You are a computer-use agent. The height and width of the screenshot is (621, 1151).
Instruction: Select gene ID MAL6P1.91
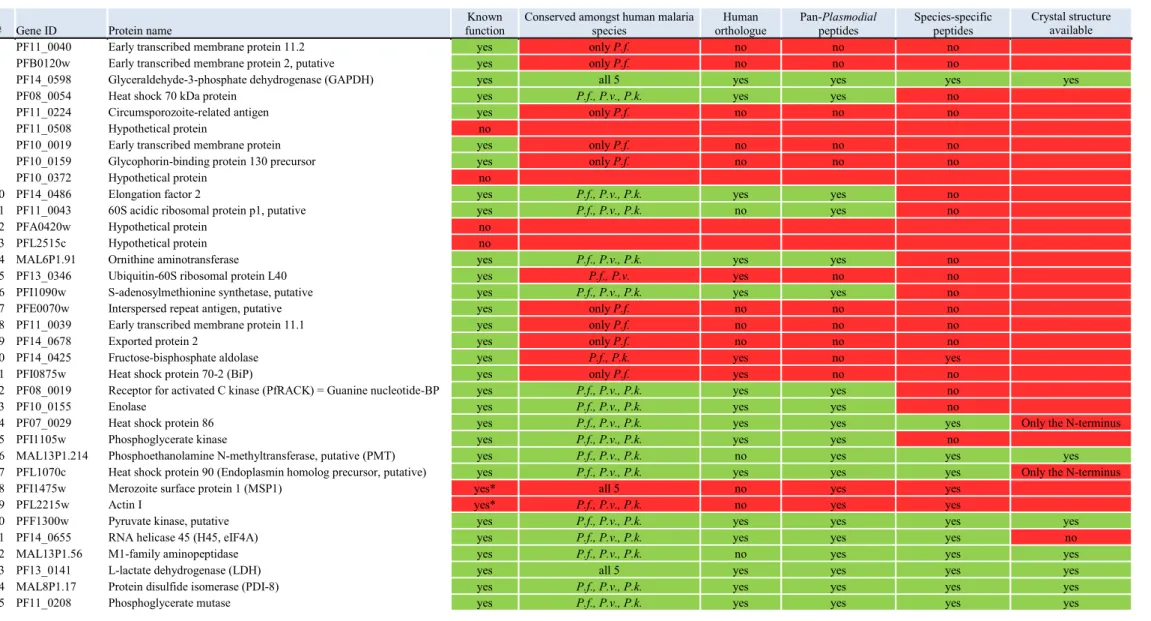tap(46, 259)
